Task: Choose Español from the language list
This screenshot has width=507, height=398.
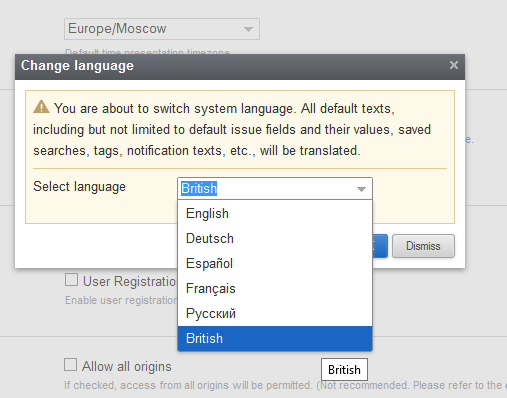Action: point(275,263)
